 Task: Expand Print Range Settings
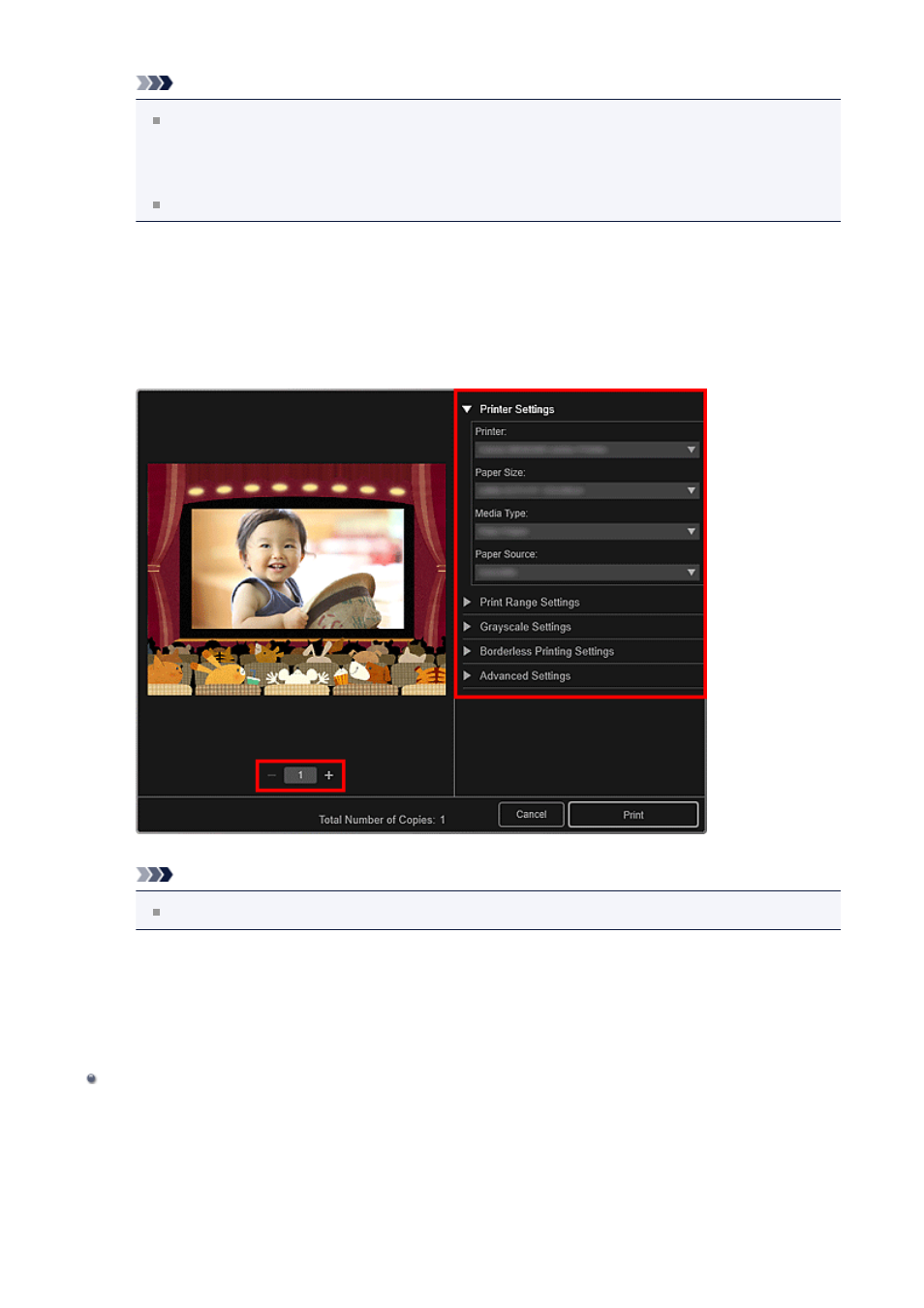pyautogui.click(x=467, y=603)
